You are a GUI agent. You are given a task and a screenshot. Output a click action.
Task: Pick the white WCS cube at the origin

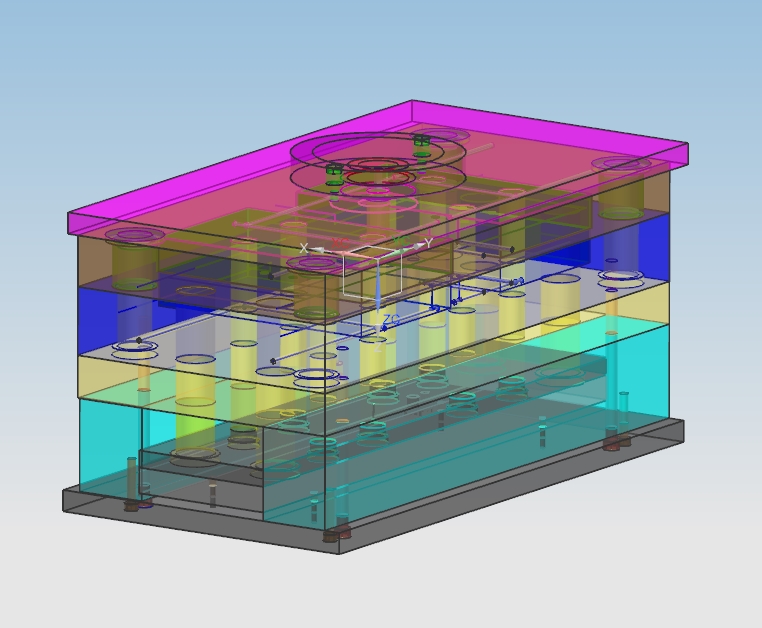click(x=372, y=271)
